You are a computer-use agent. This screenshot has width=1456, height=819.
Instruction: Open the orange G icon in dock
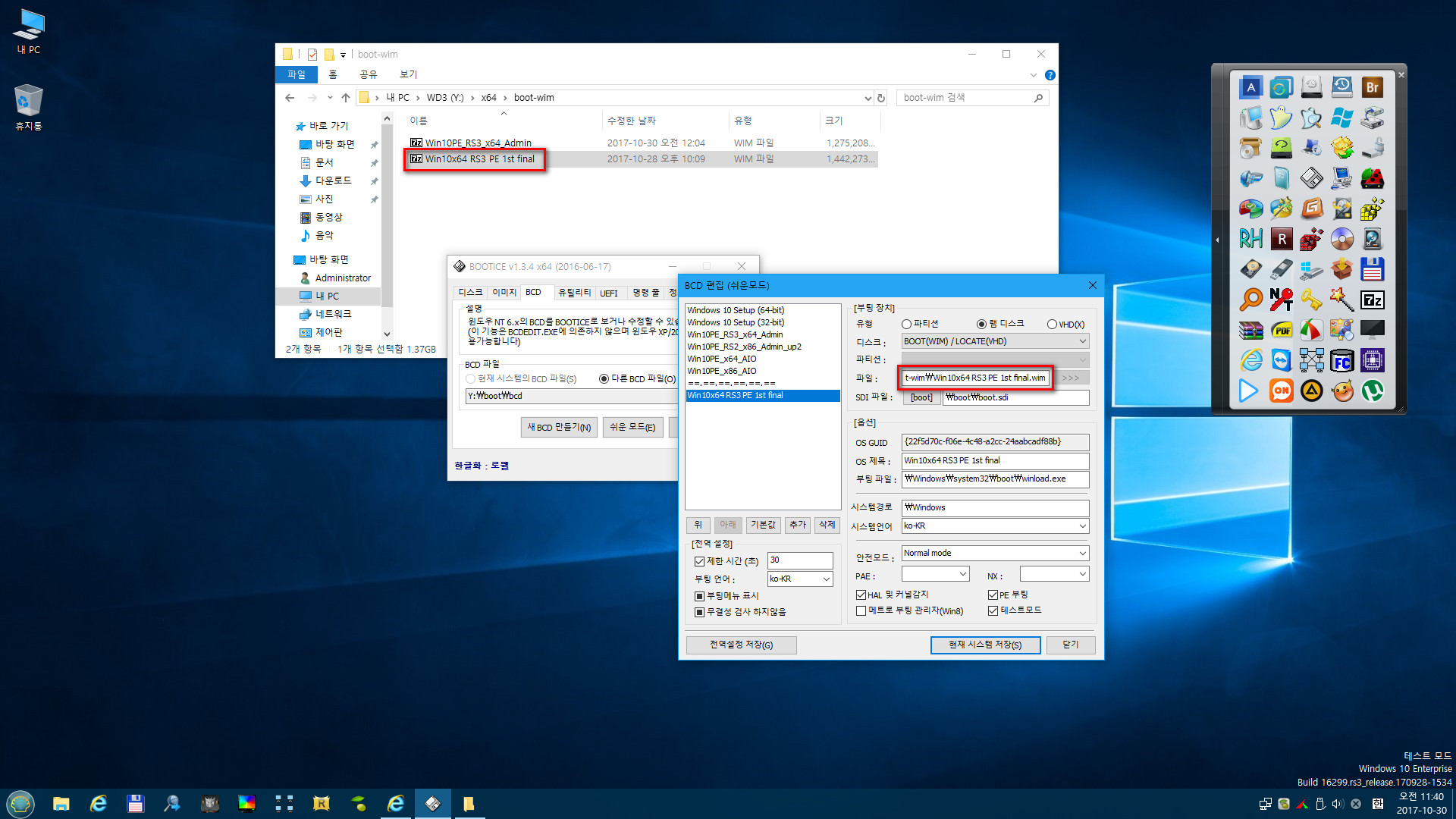(1311, 209)
